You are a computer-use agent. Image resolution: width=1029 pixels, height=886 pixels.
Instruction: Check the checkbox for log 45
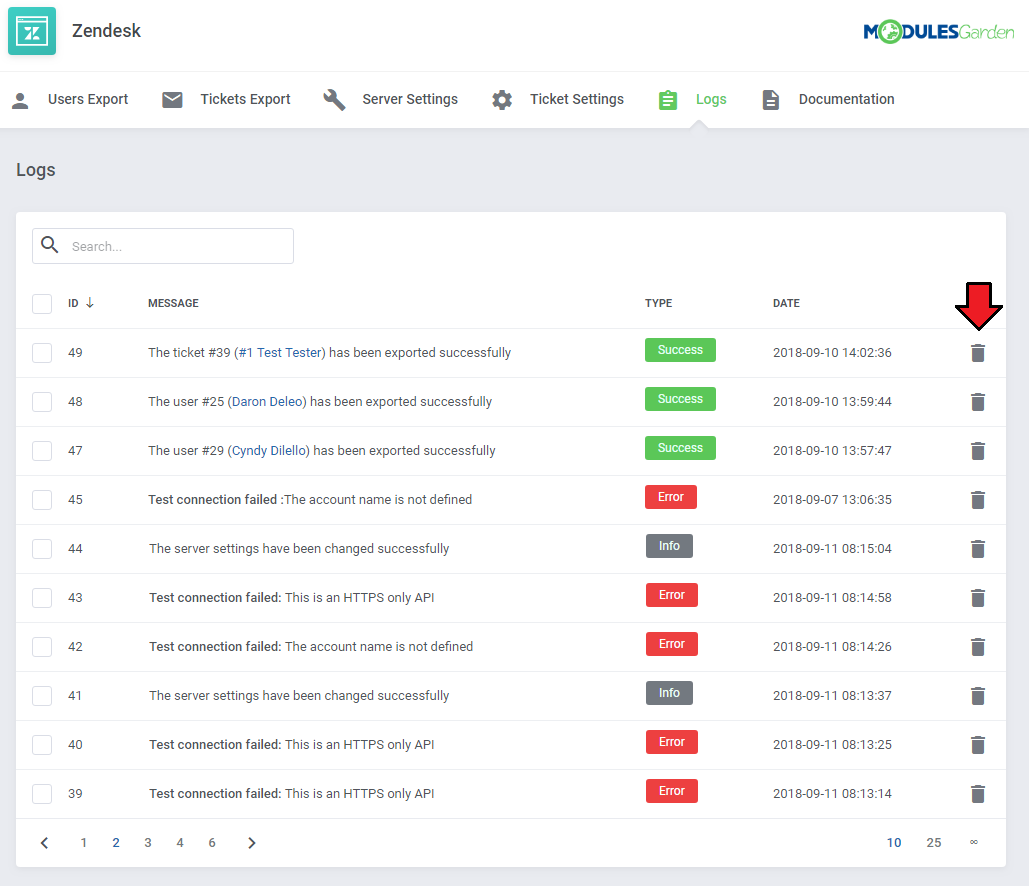[x=42, y=499]
